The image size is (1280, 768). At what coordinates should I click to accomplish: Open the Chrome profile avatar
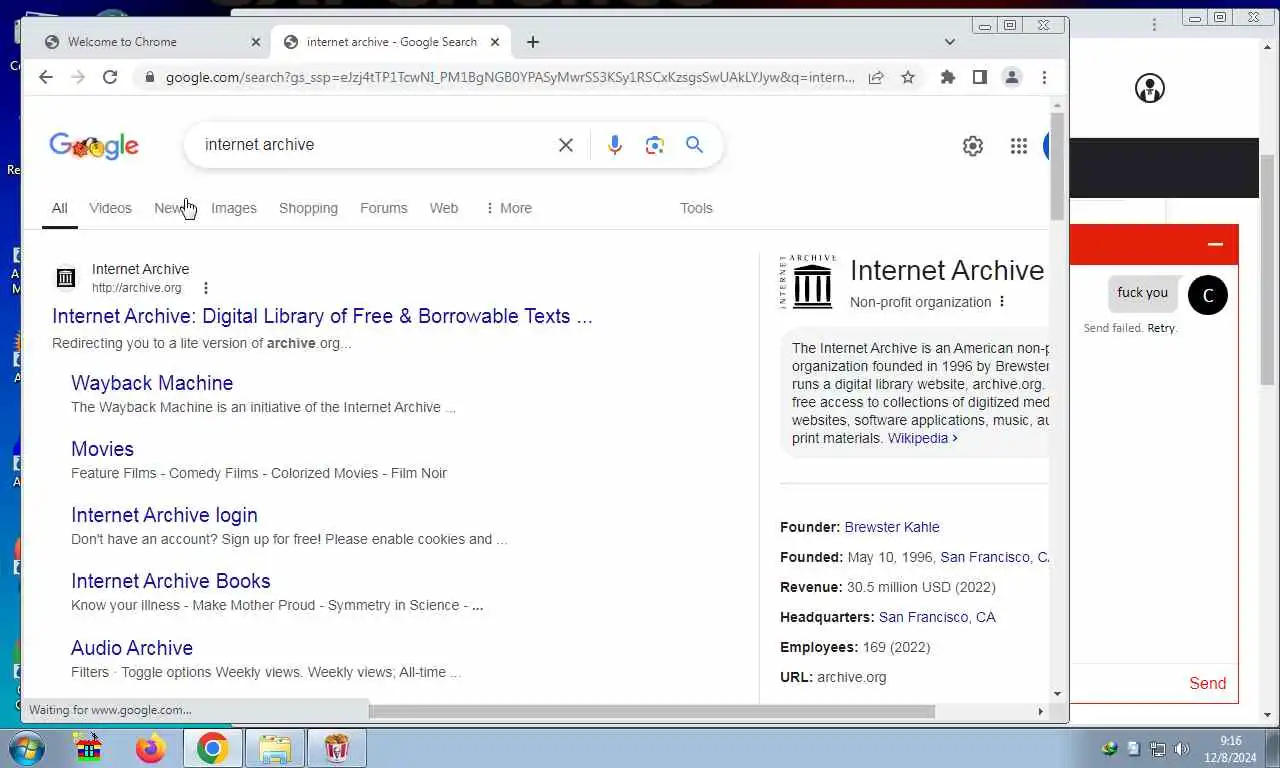[1012, 77]
